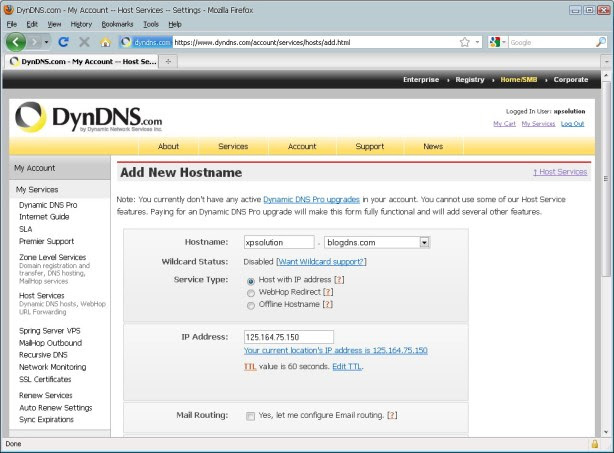Select Host with IP address radio
The height and width of the screenshot is (453, 614).
click(251, 281)
